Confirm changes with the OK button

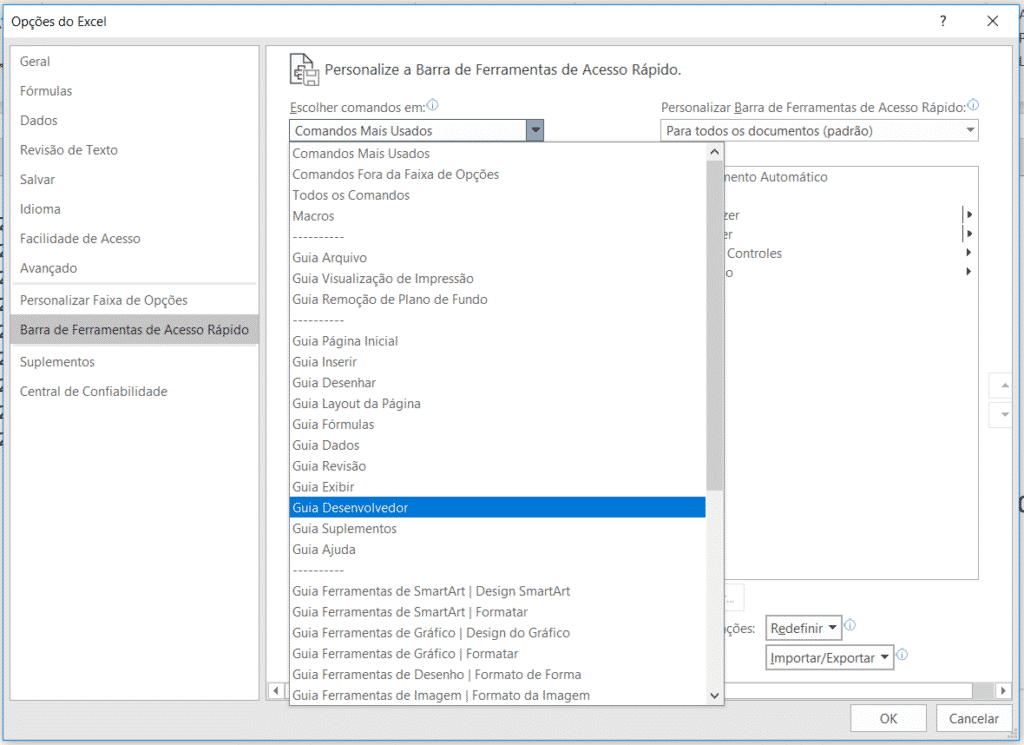[x=888, y=718]
